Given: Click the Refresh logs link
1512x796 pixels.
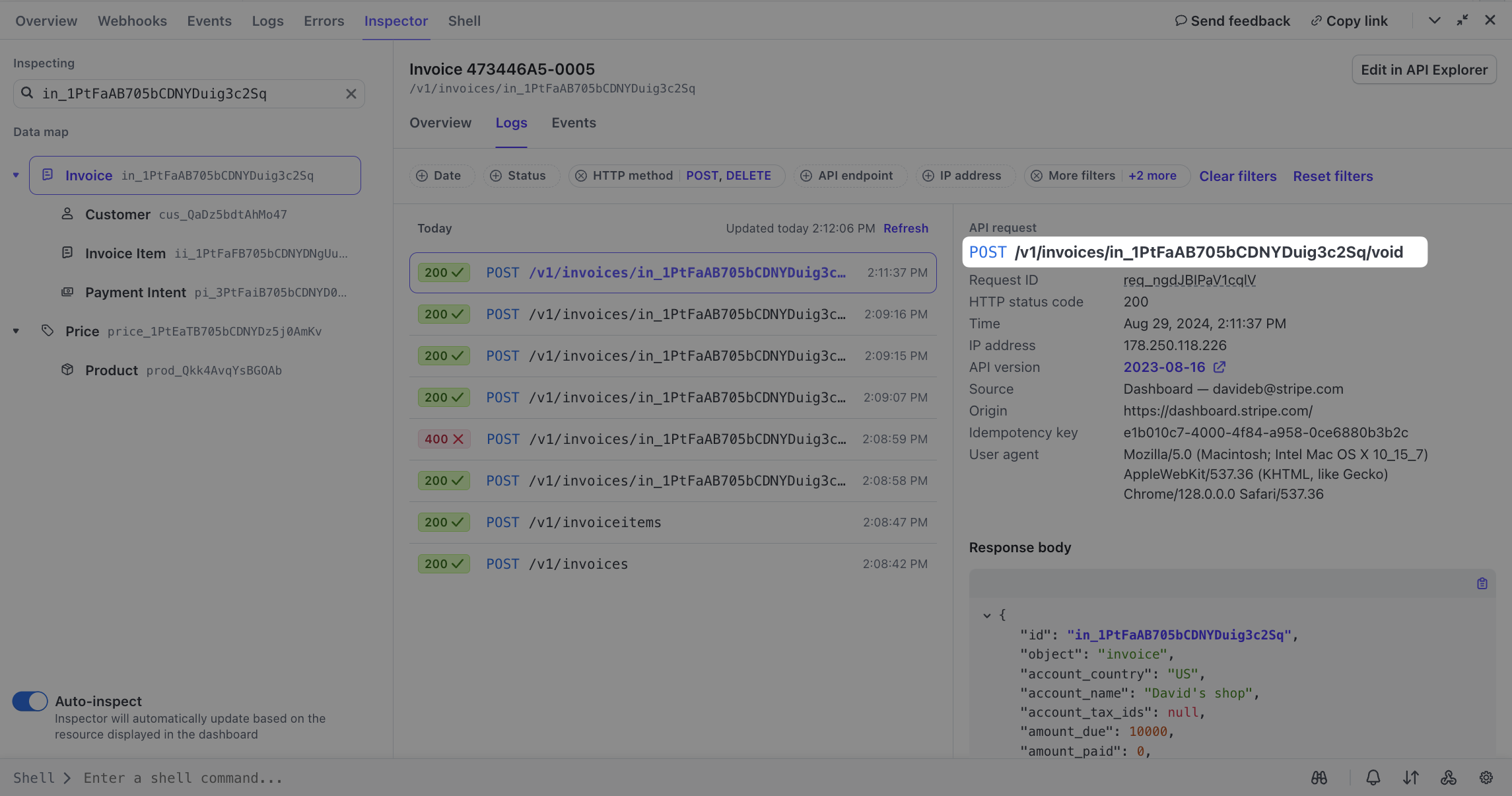Looking at the screenshot, I should coord(906,229).
